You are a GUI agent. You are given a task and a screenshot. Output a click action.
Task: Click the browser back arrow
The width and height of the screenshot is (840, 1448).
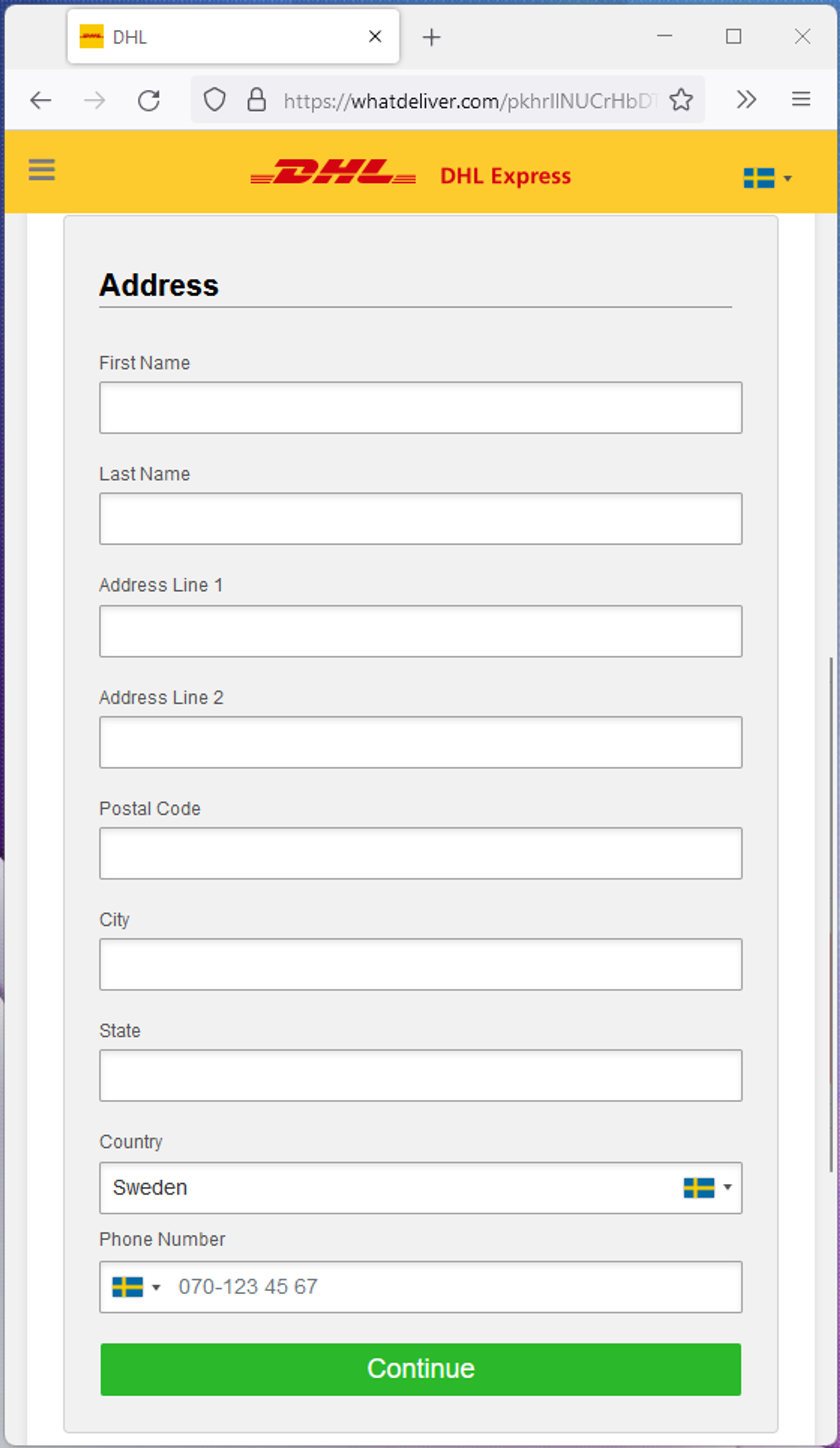tap(40, 100)
